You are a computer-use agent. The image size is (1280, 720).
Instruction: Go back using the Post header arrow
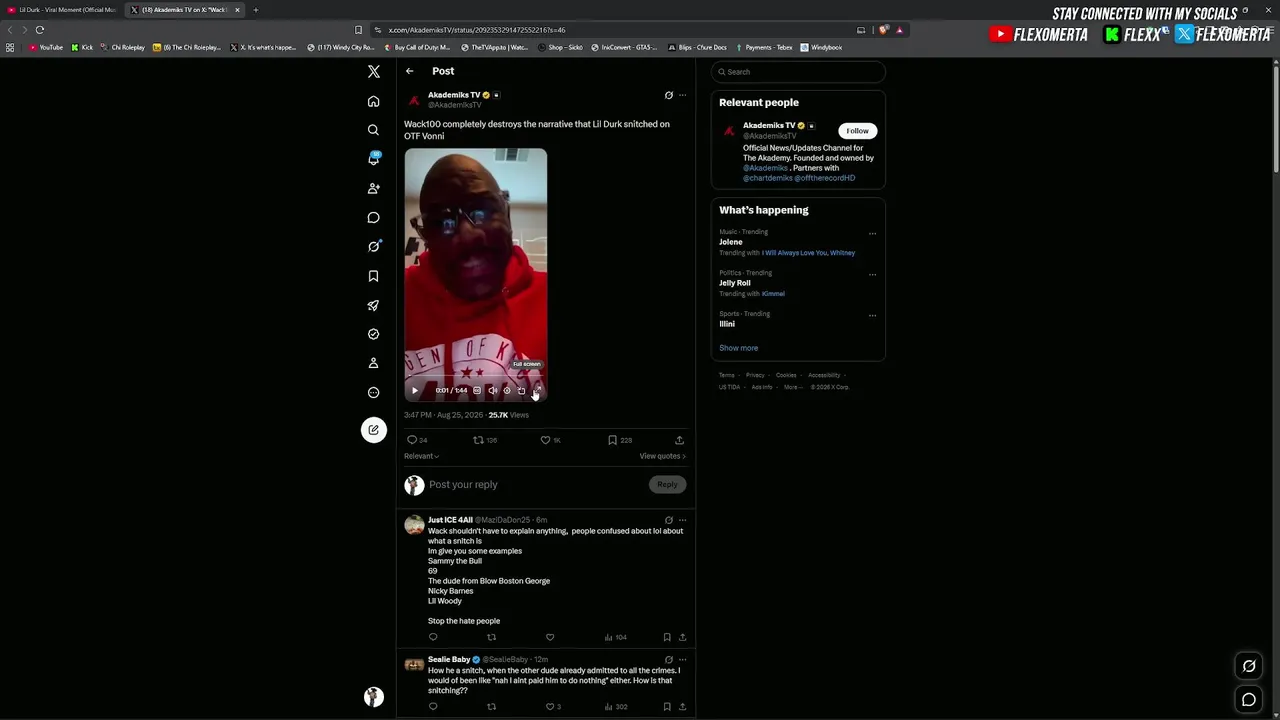(x=409, y=71)
